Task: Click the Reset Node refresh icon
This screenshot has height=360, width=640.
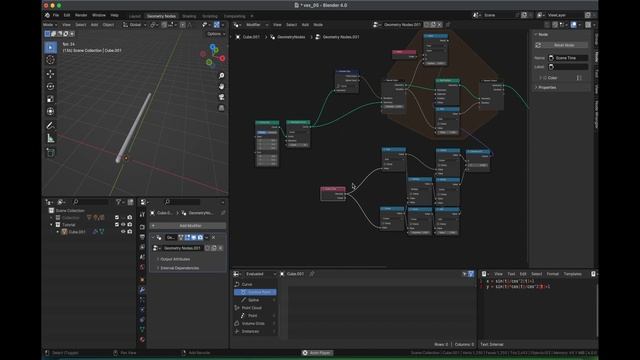Action: click(x=538, y=45)
